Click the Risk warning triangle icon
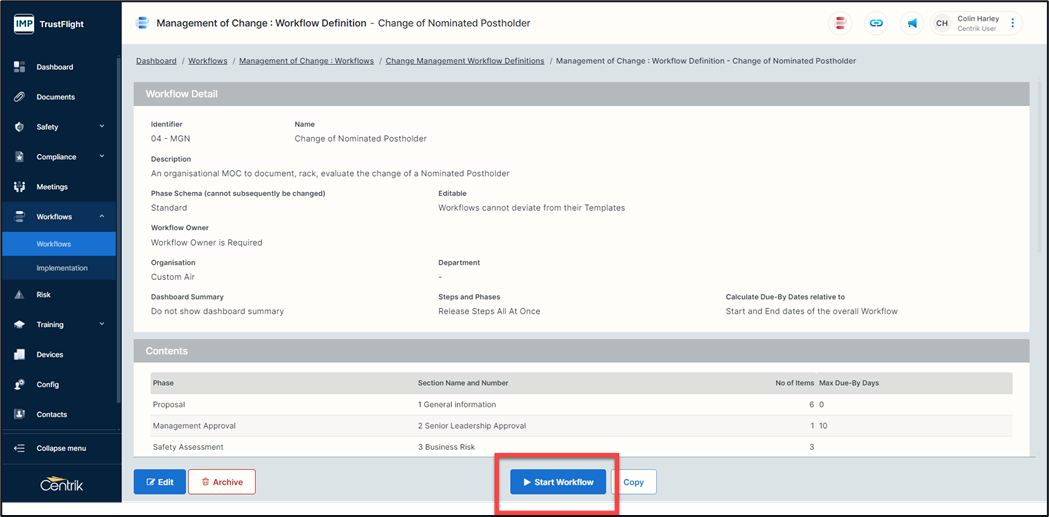The image size is (1049, 517). [x=19, y=295]
